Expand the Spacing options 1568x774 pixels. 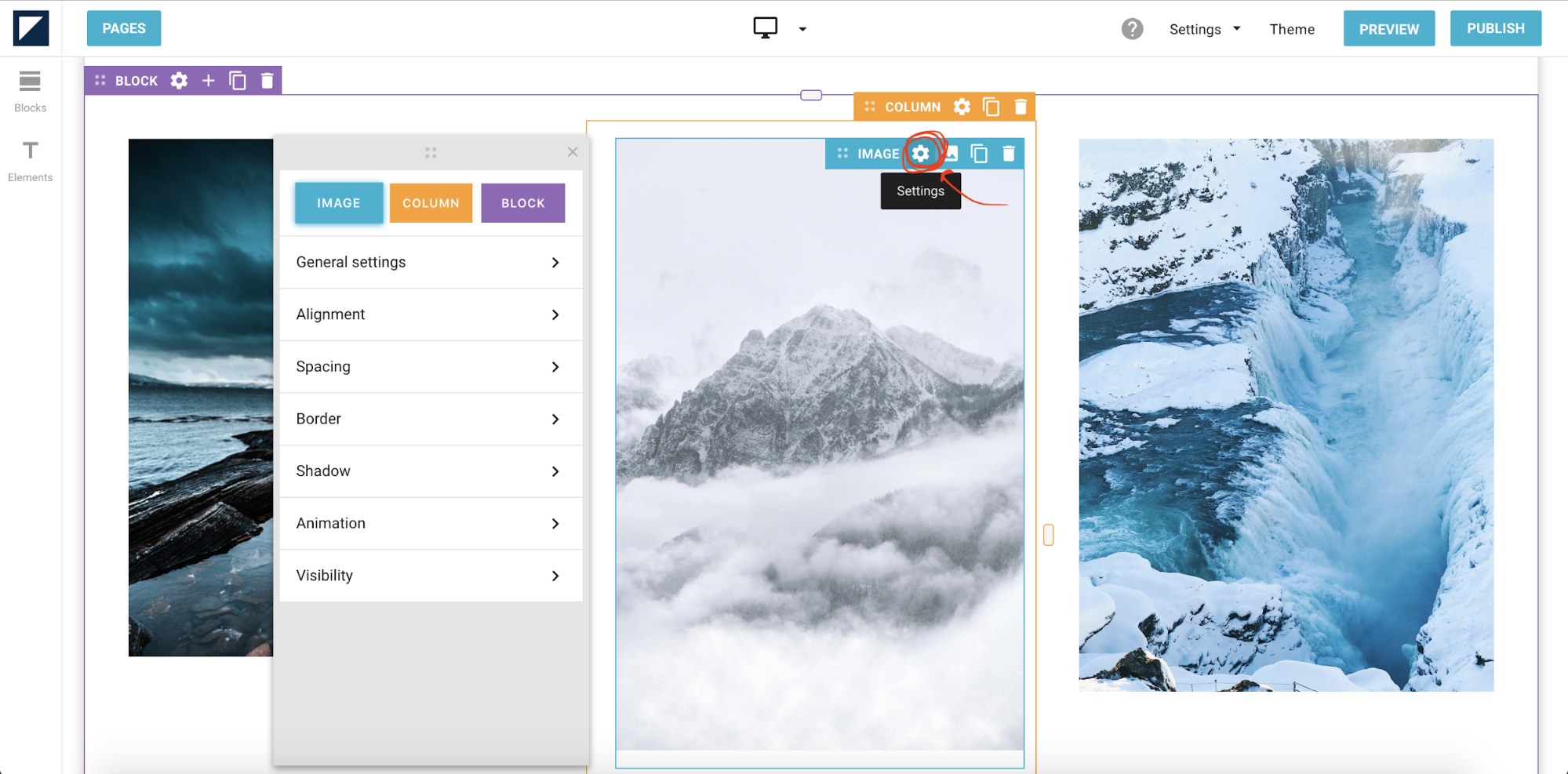pos(431,367)
